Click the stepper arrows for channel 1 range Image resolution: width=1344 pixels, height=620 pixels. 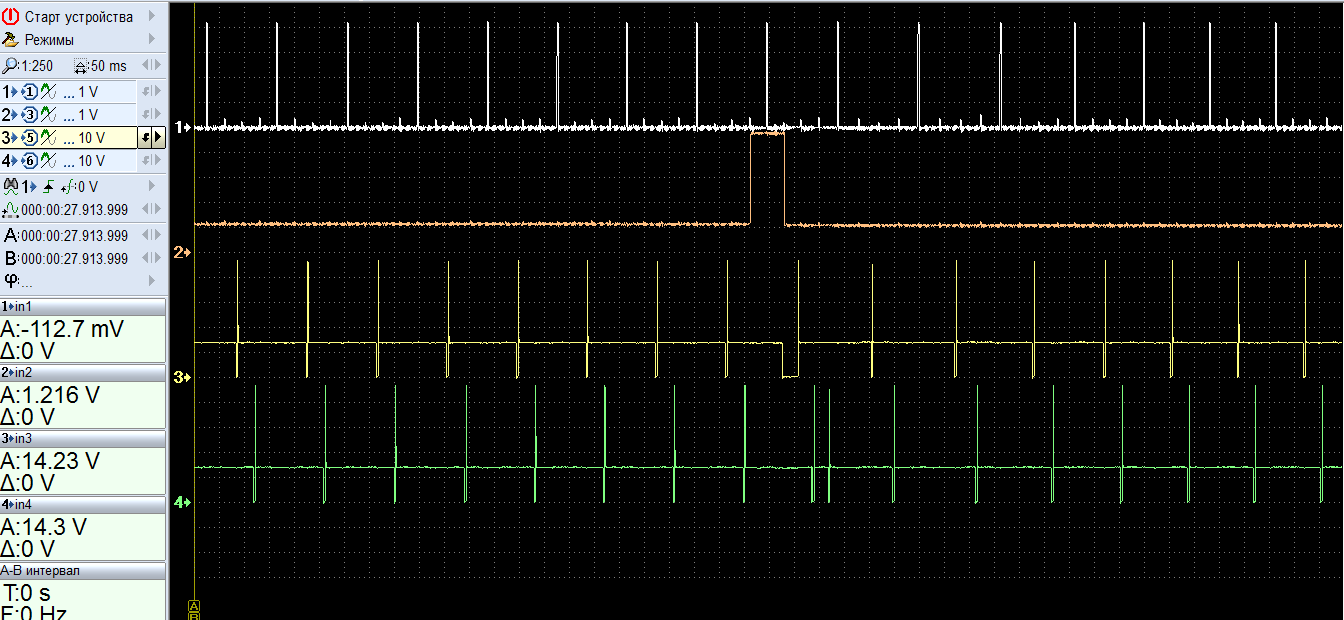(x=152, y=91)
